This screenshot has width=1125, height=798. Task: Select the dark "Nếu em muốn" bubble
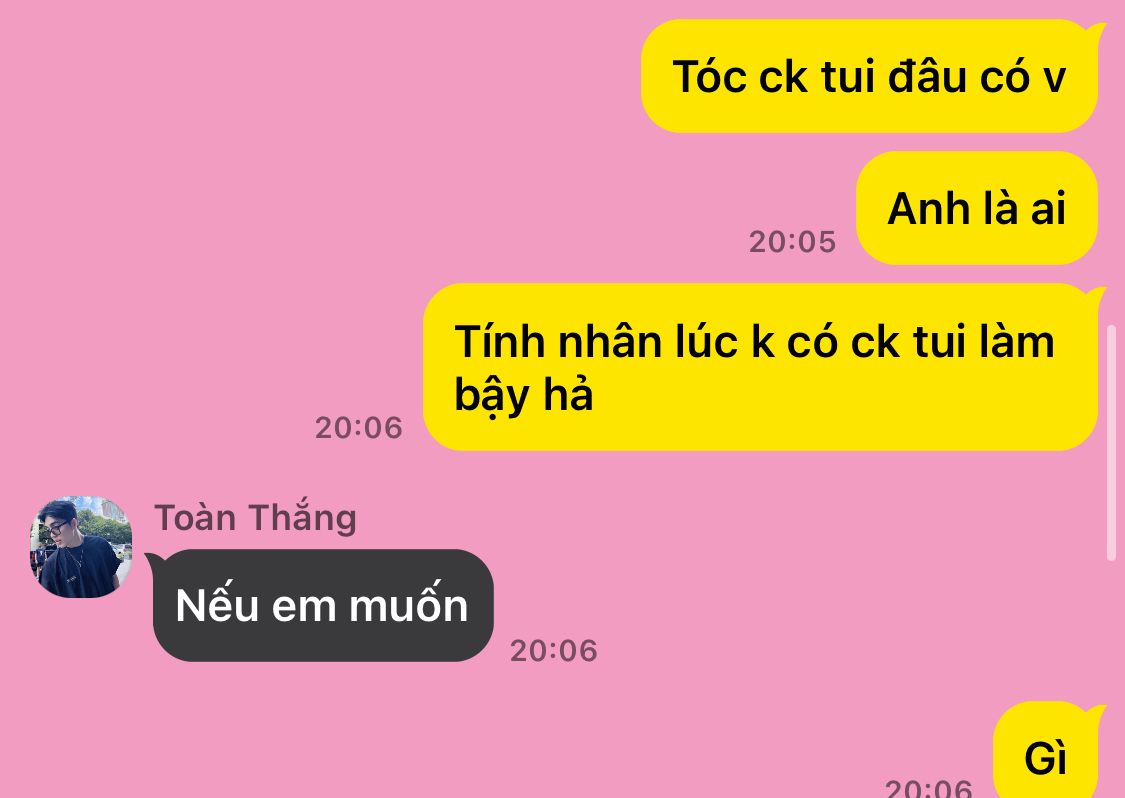[322, 606]
